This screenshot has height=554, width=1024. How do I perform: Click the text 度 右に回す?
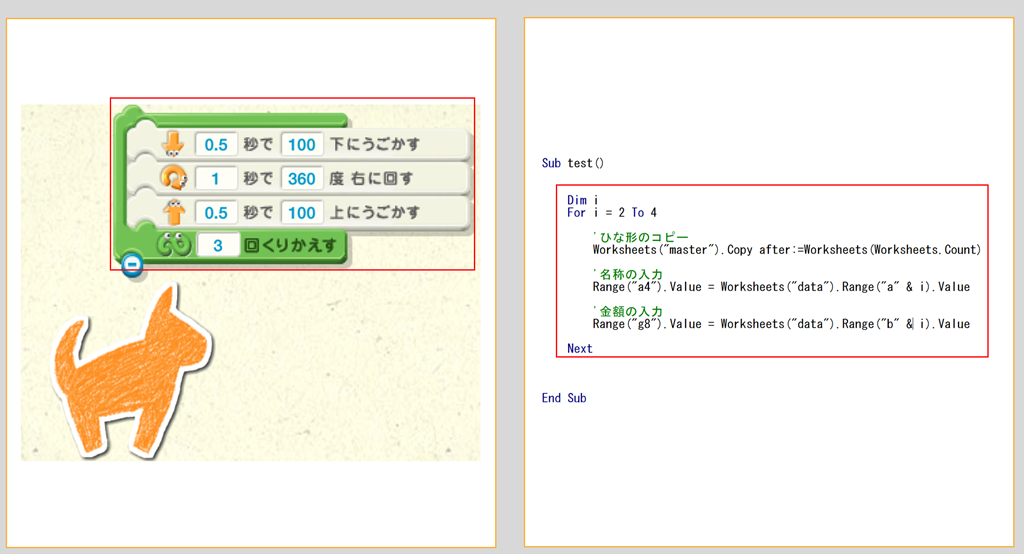pyautogui.click(x=372, y=178)
